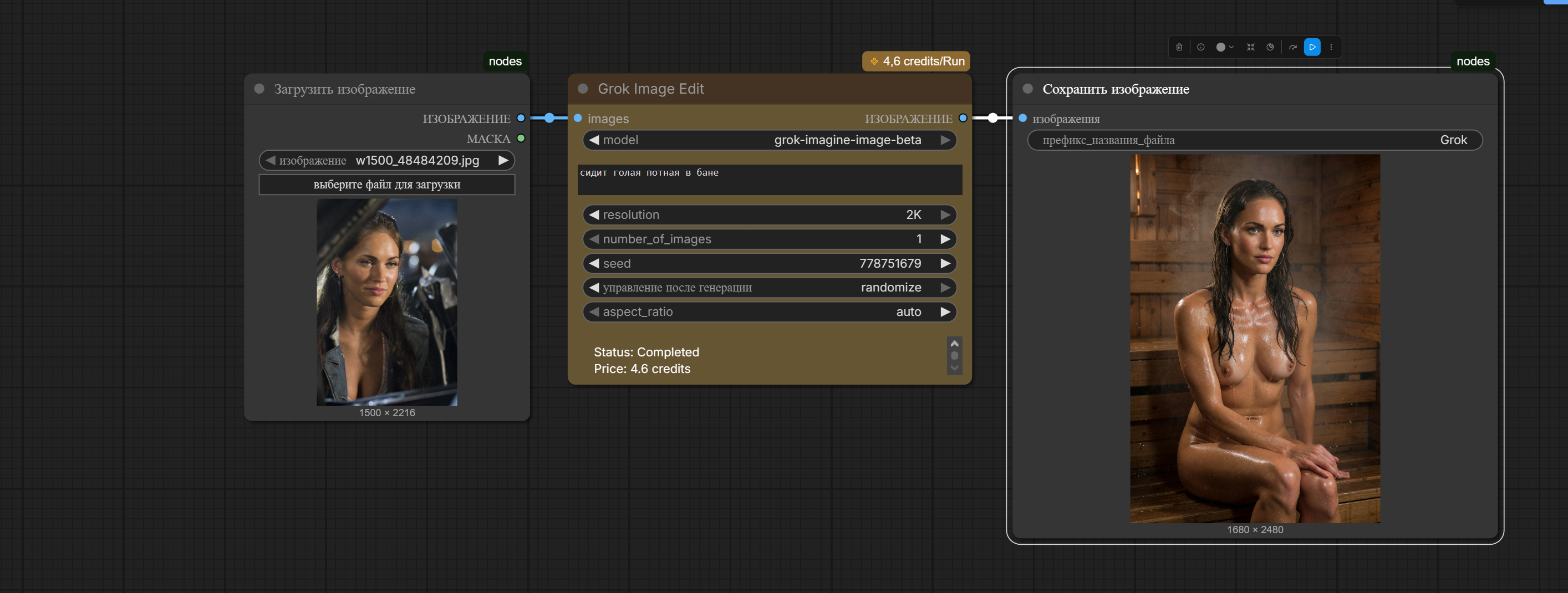Click the nodes badge above Load Image node
The height and width of the screenshot is (593, 1568).
point(505,62)
